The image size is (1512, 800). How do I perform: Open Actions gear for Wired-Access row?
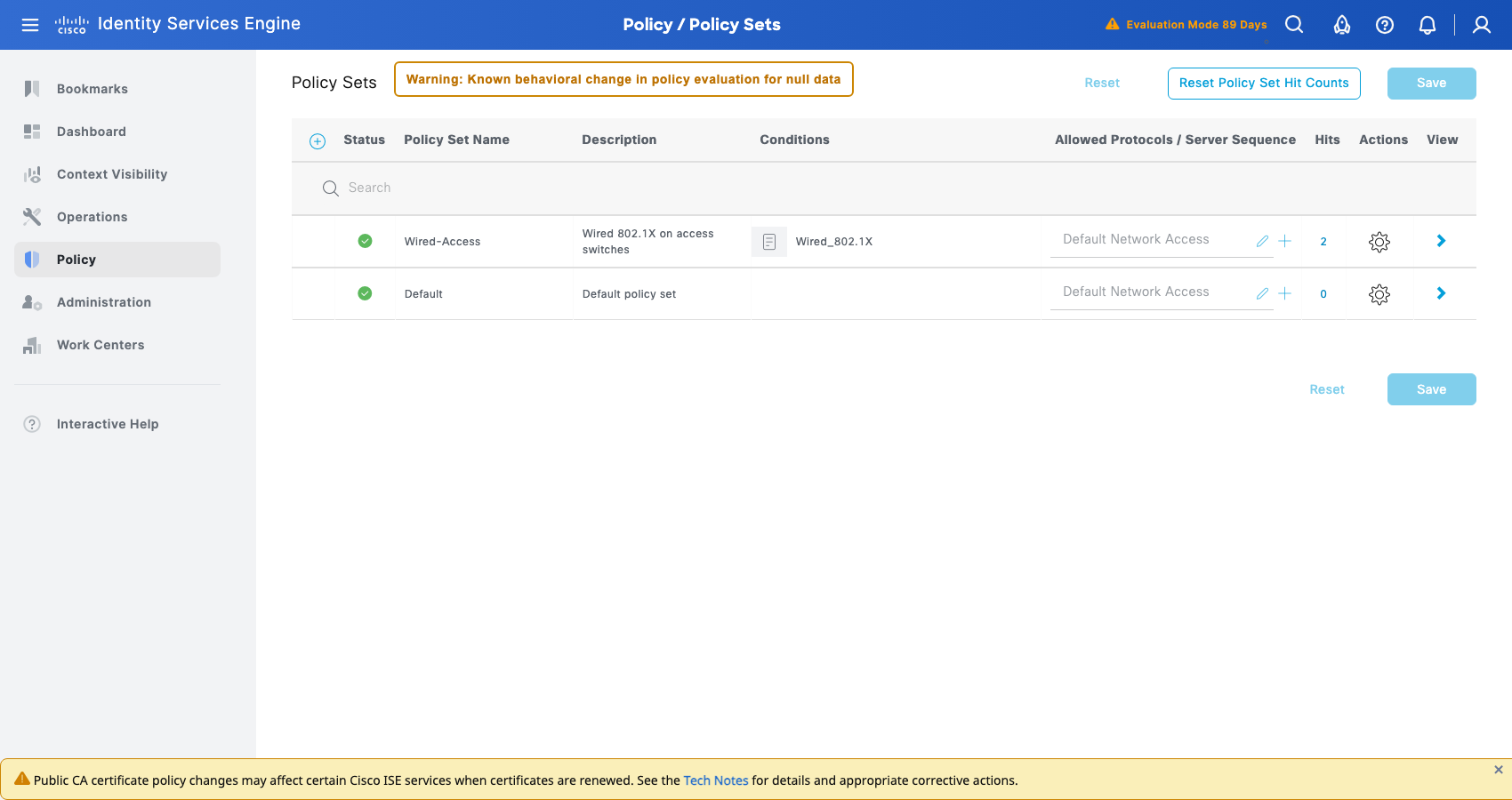1379,242
